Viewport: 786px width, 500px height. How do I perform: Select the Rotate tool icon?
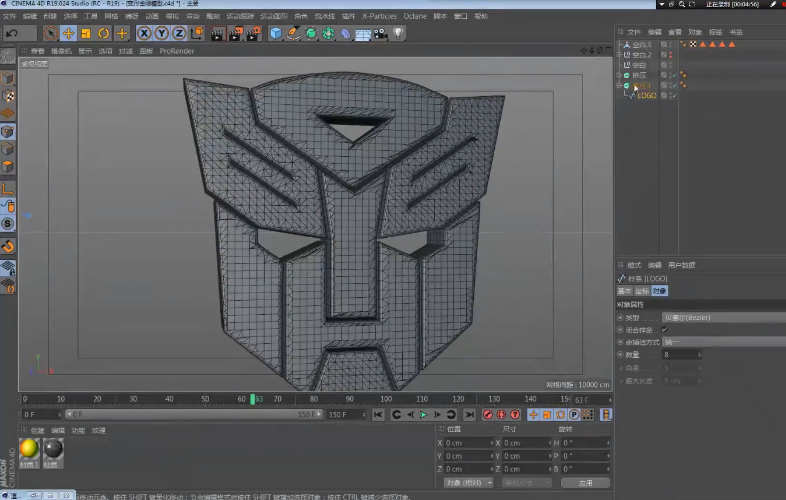pos(104,34)
